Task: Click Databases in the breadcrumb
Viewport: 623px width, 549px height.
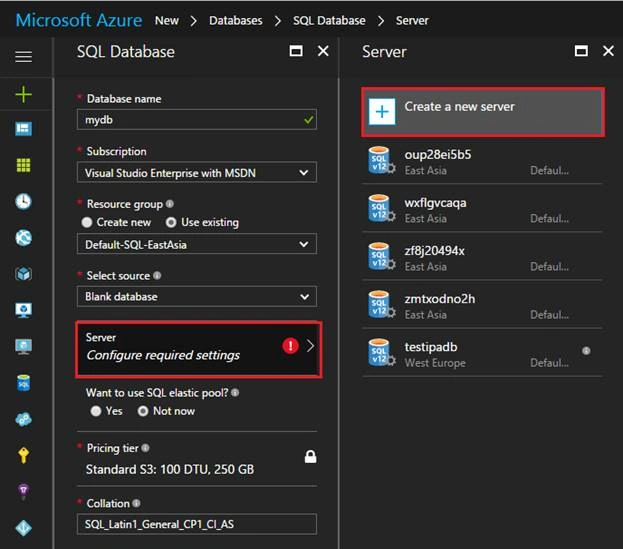Action: pyautogui.click(x=236, y=20)
